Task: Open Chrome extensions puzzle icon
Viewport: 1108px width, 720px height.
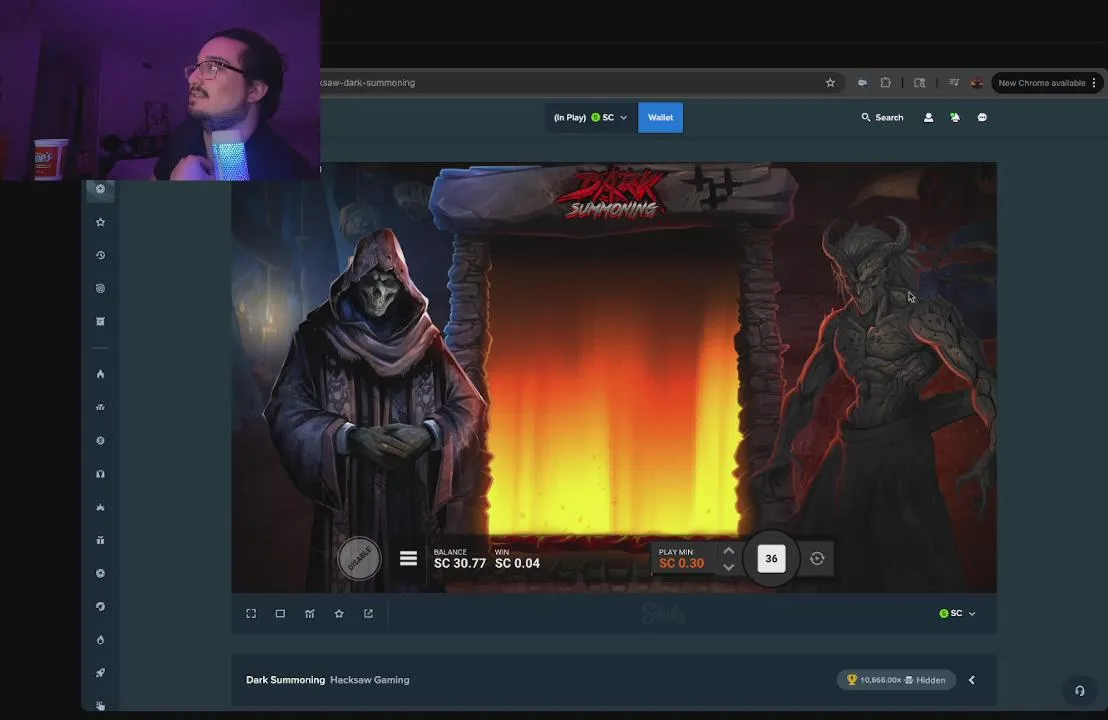Action: (x=885, y=83)
